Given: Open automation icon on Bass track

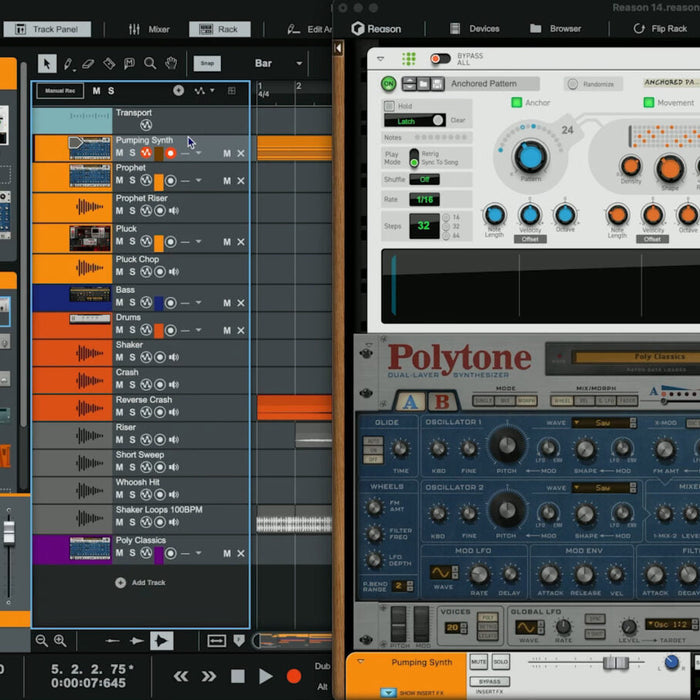Looking at the screenshot, I should point(146,303).
